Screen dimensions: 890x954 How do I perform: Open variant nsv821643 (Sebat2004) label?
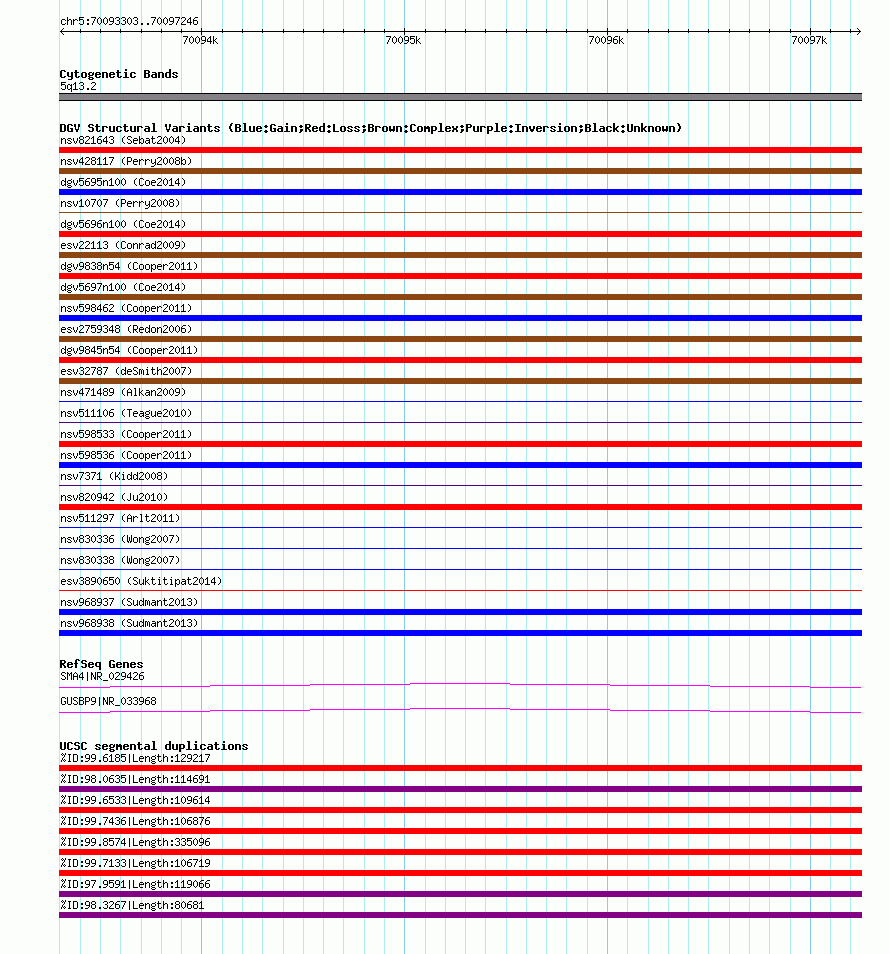(x=123, y=141)
